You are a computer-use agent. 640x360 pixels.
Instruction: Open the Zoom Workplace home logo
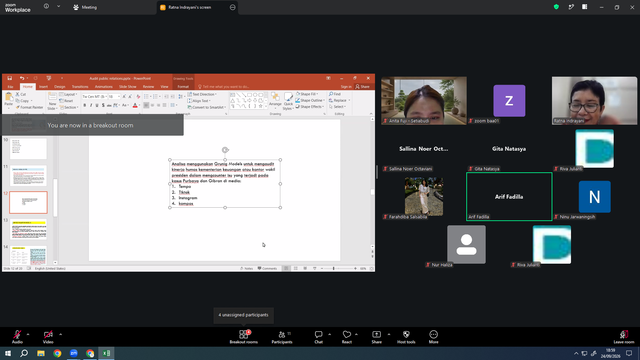[x=18, y=7]
